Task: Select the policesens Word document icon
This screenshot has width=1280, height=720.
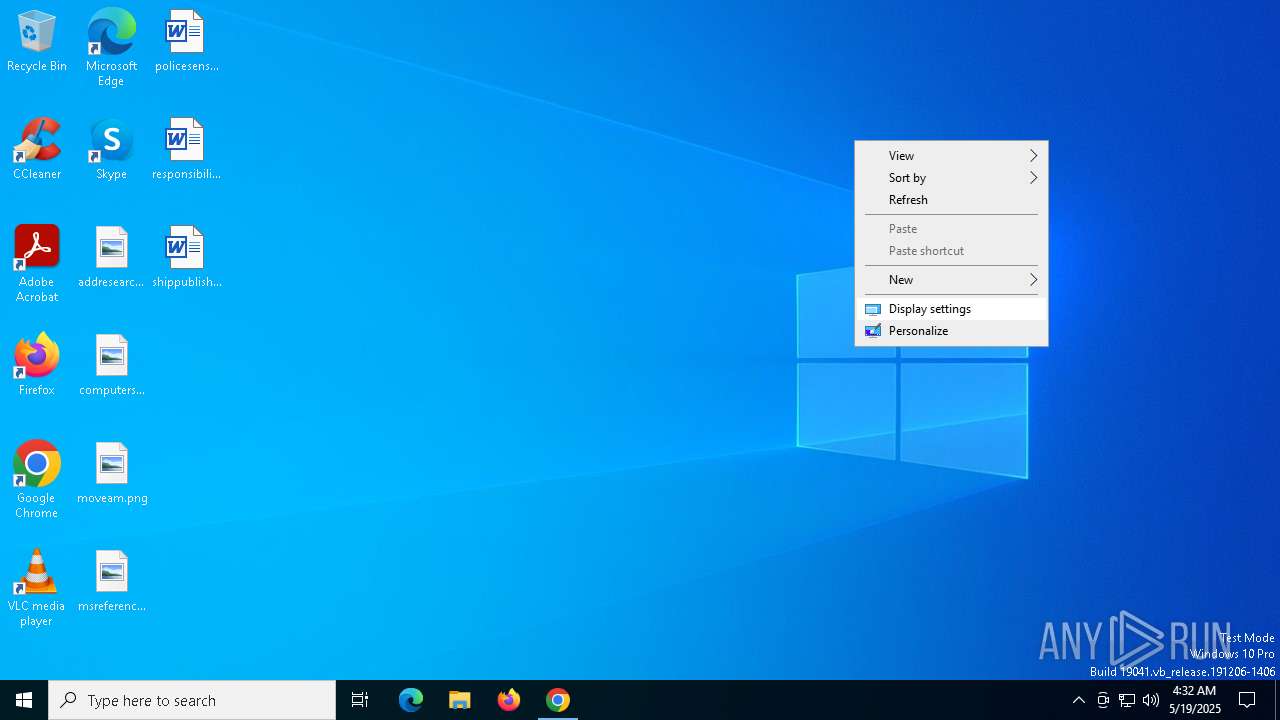Action: point(186,42)
